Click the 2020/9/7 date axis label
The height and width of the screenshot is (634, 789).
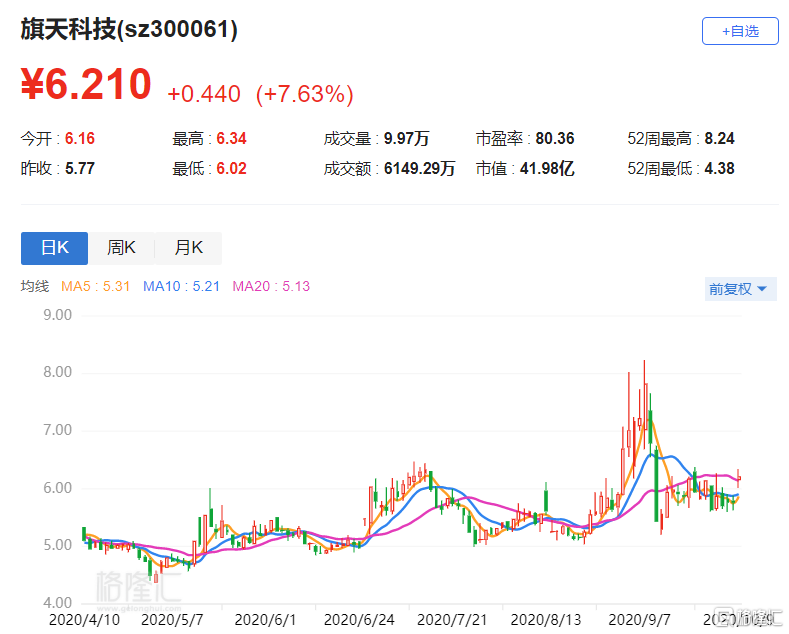(x=640, y=620)
